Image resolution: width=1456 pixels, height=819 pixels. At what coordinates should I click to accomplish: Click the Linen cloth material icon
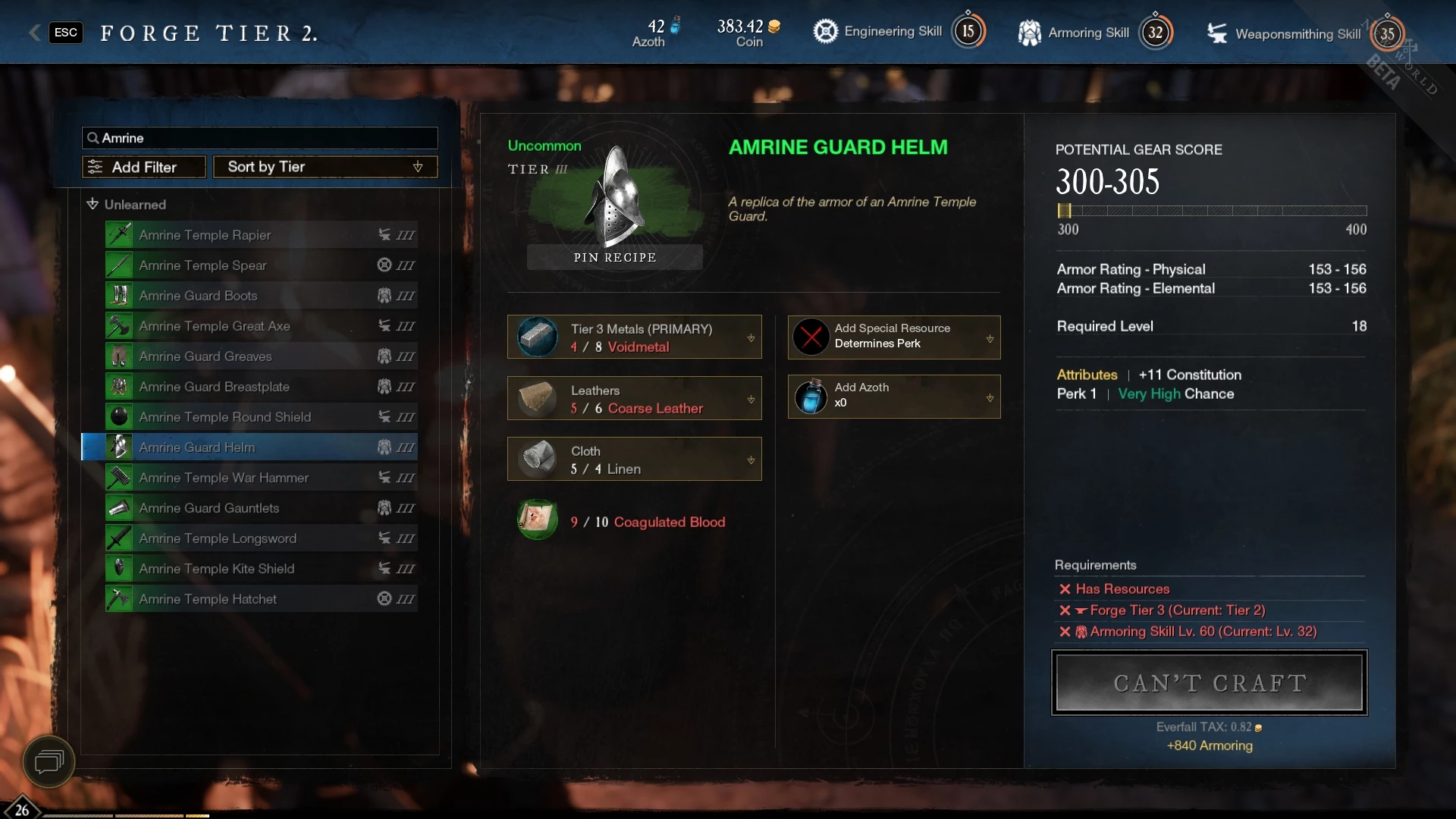(x=538, y=459)
